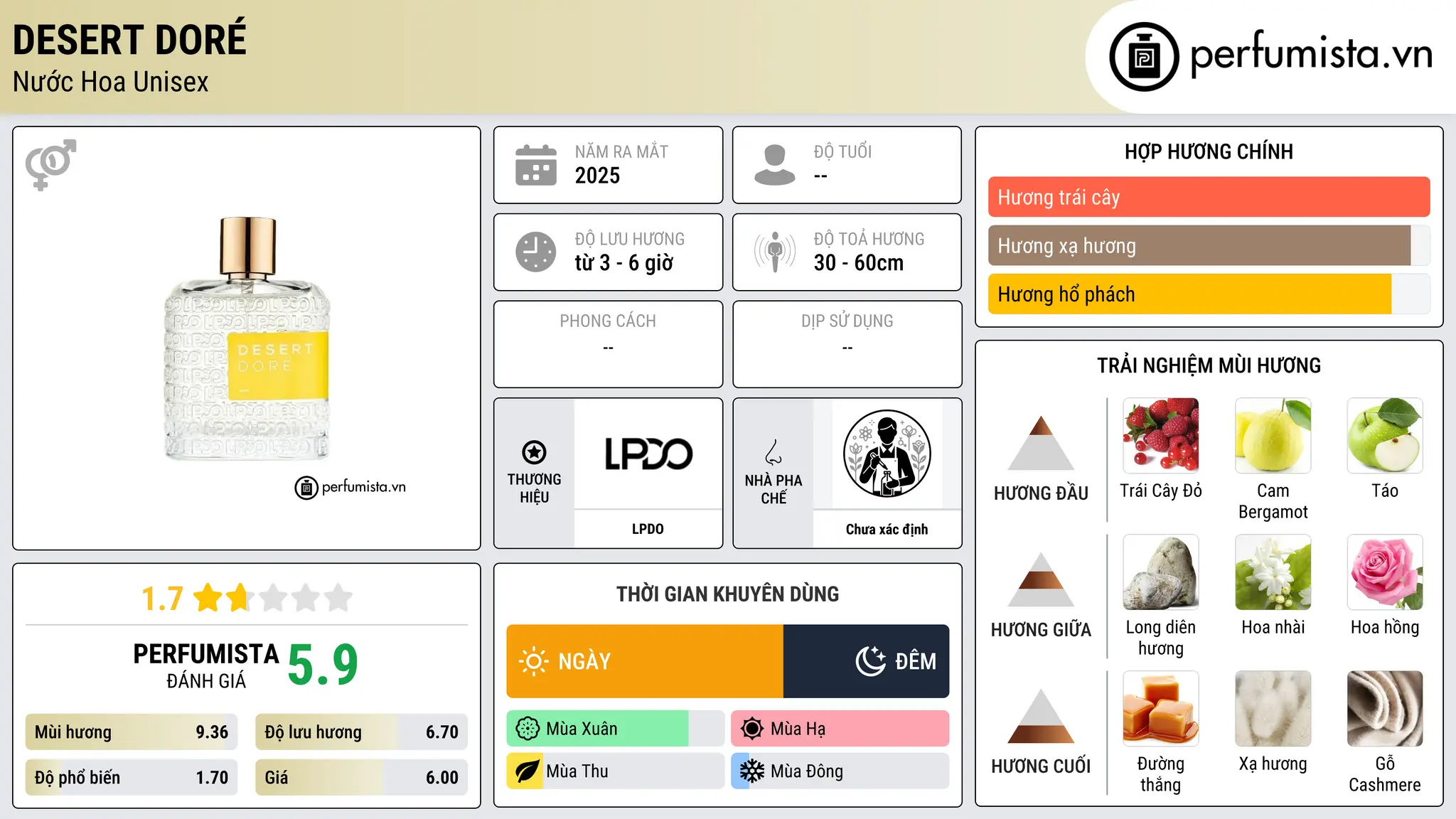1456x819 pixels.
Task: Select the Hoa nhài jasmine image
Action: [x=1273, y=572]
